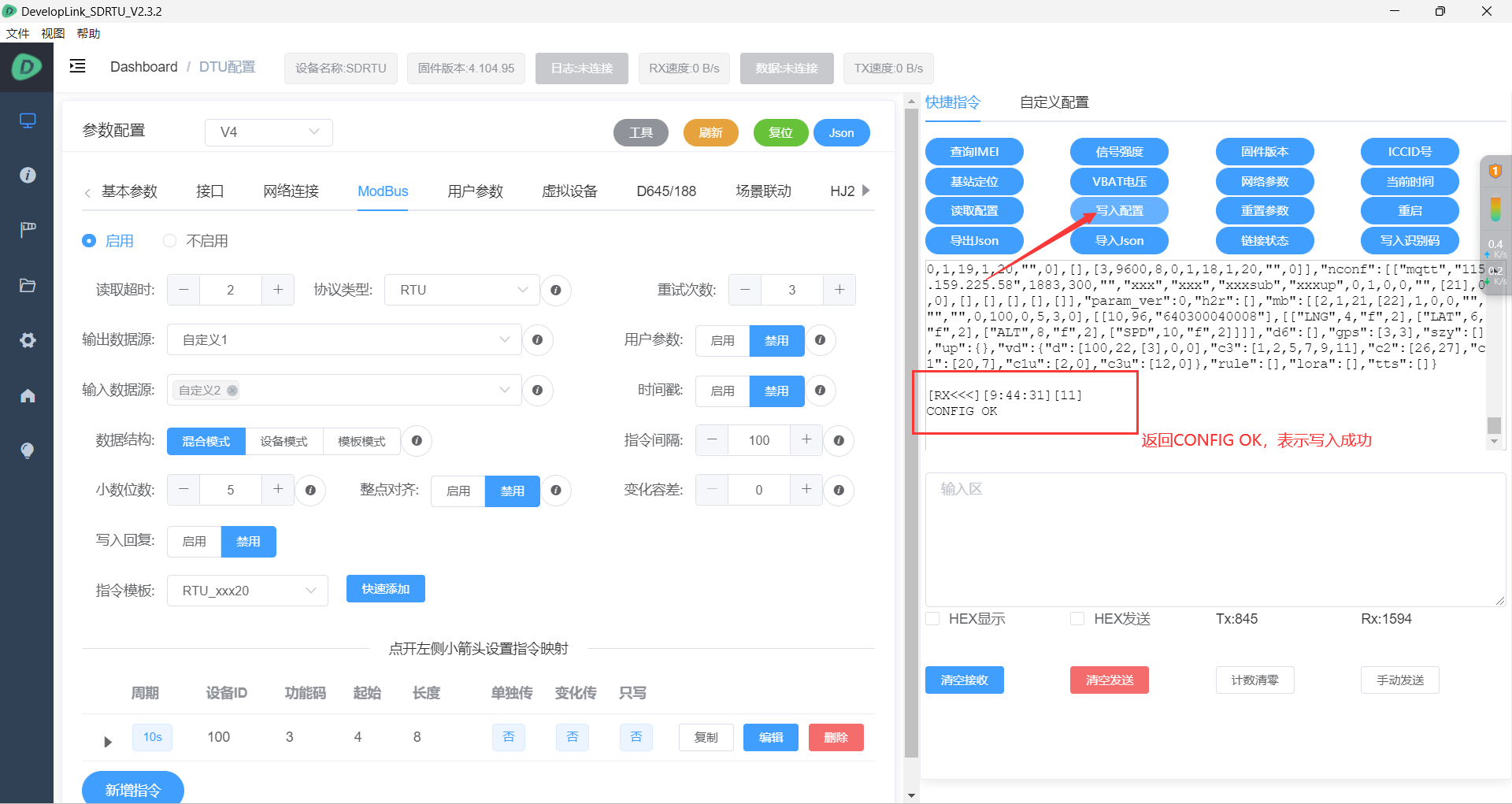Open the home icon in sidebar
This screenshot has width=1512, height=804.
[28, 395]
